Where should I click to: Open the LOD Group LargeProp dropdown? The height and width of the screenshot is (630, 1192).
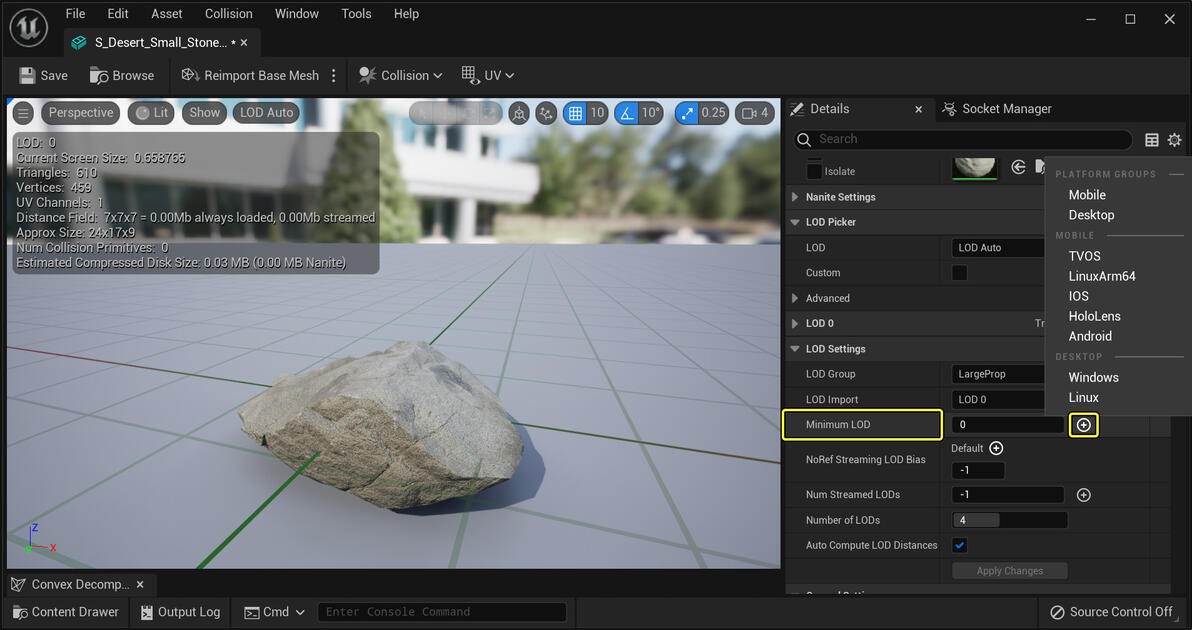click(x=996, y=374)
